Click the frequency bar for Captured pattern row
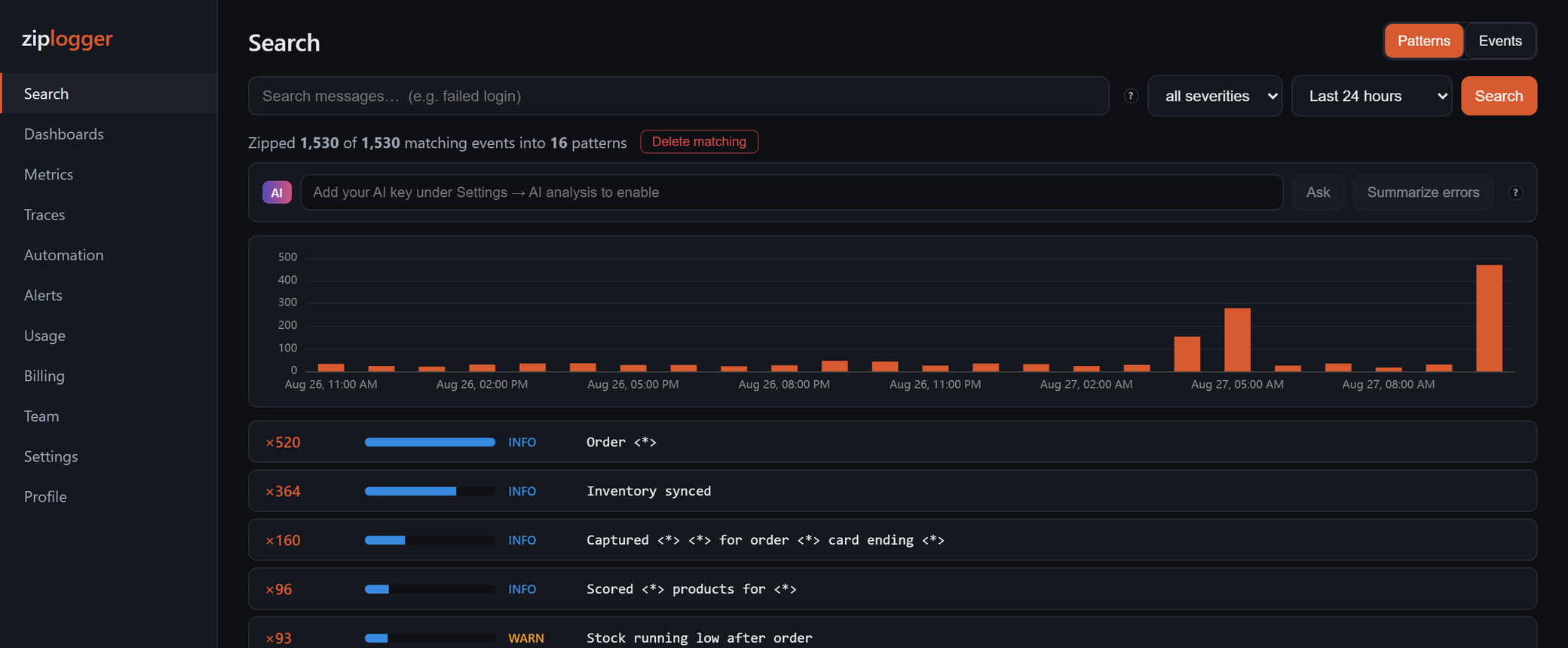Screen dimensions: 1568x648 (430, 540)
